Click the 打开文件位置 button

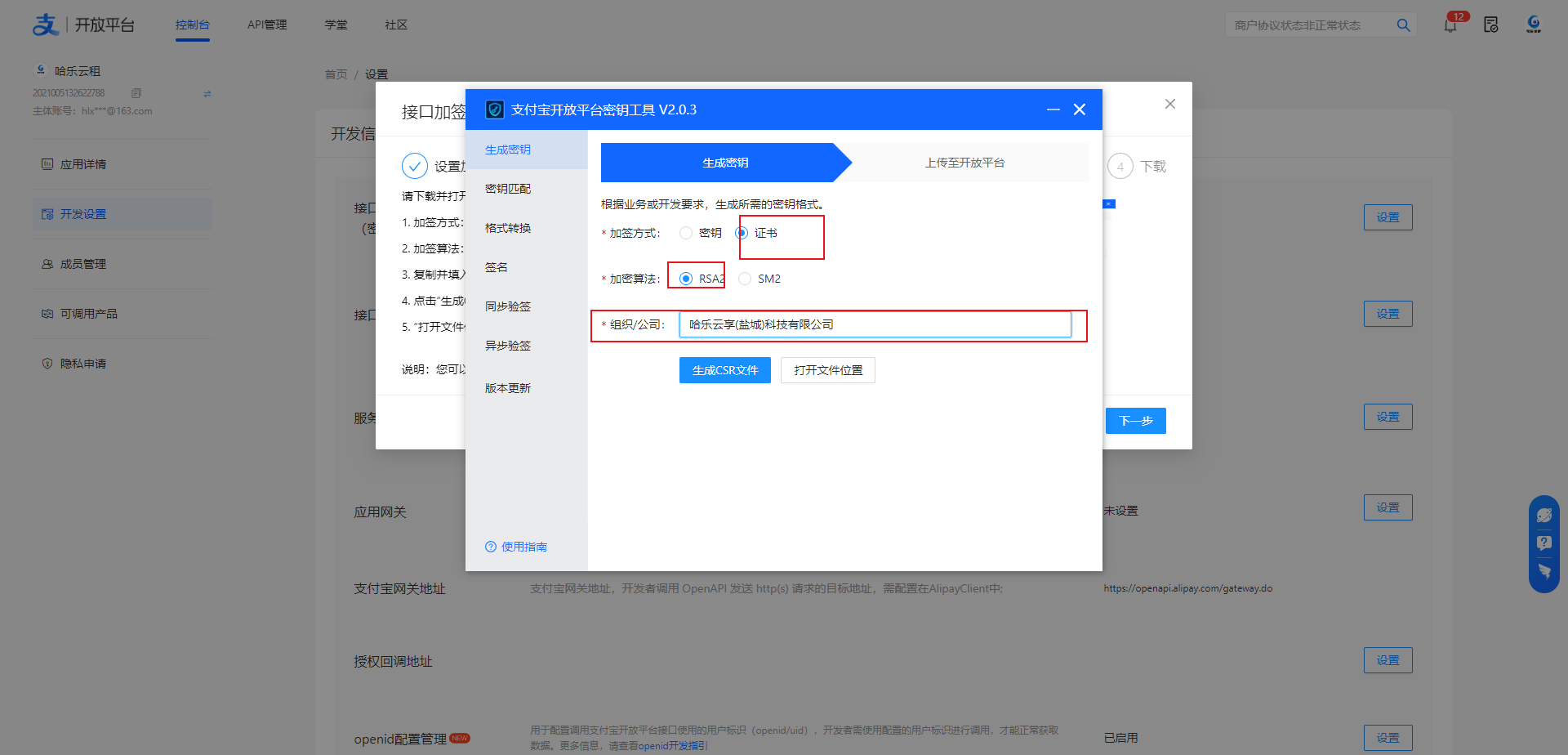click(828, 370)
